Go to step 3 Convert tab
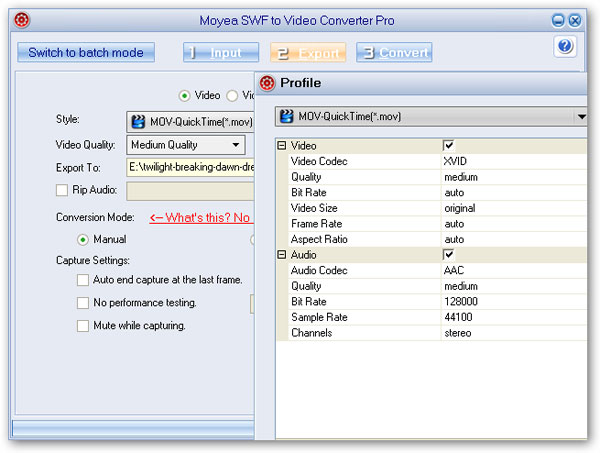 394,52
